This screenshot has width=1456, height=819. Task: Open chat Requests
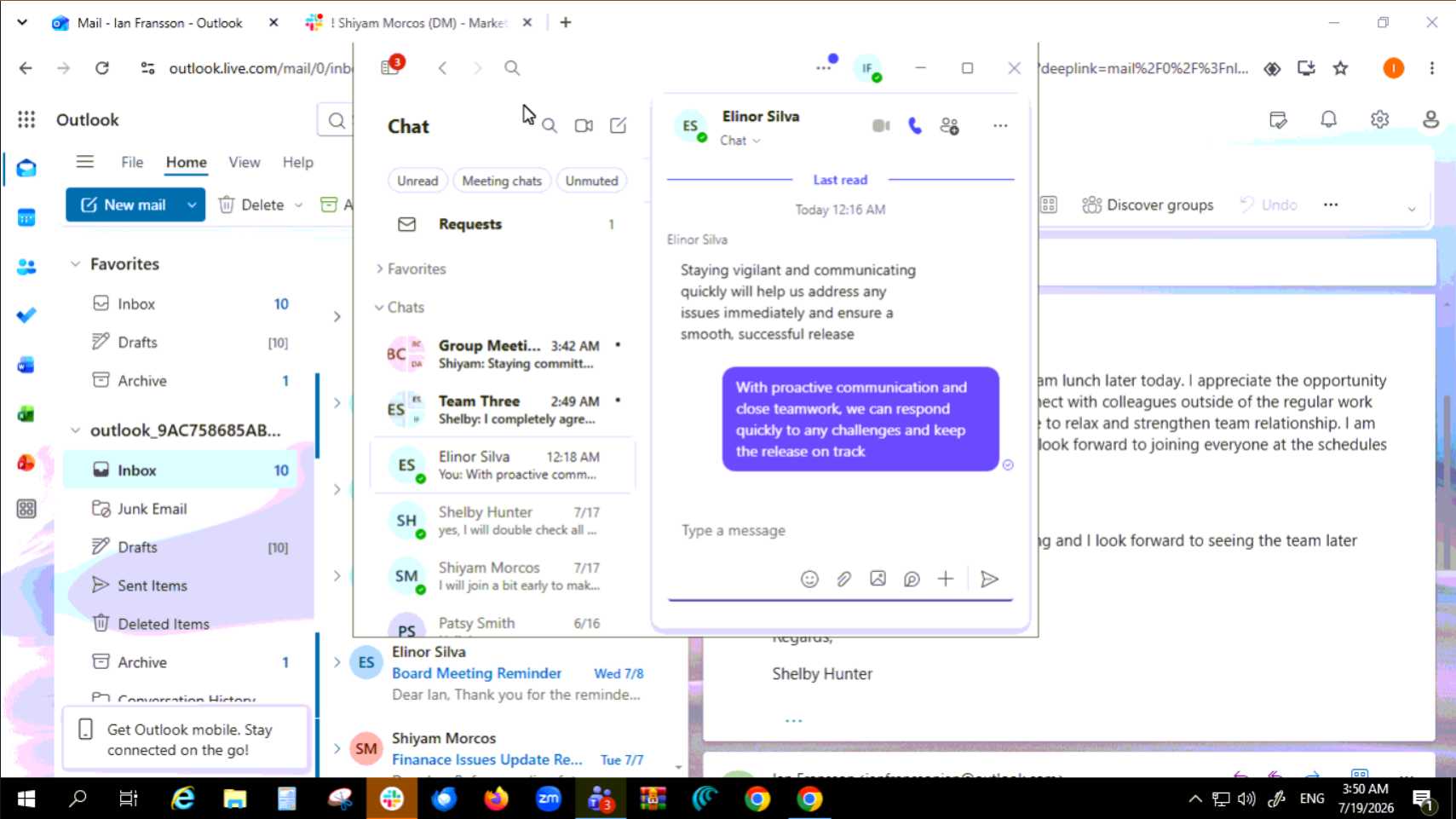[503, 224]
